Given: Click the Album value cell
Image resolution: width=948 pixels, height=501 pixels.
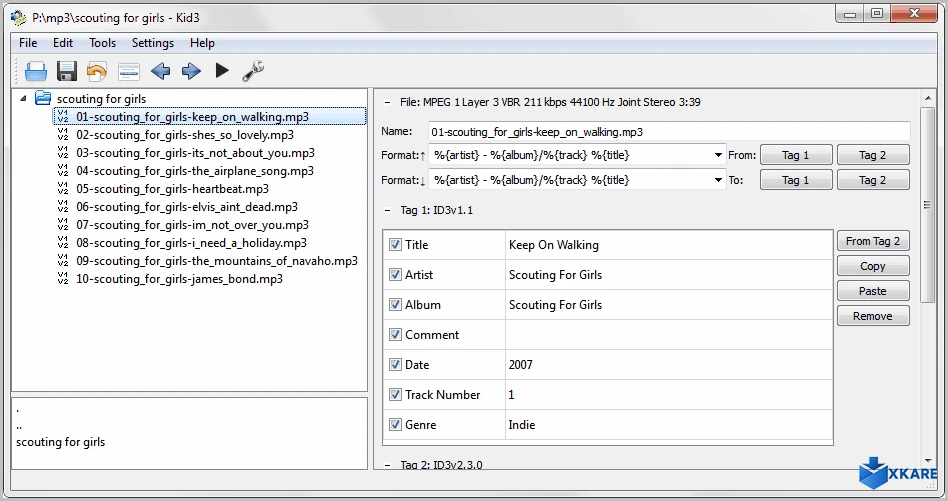Looking at the screenshot, I should tap(669, 305).
